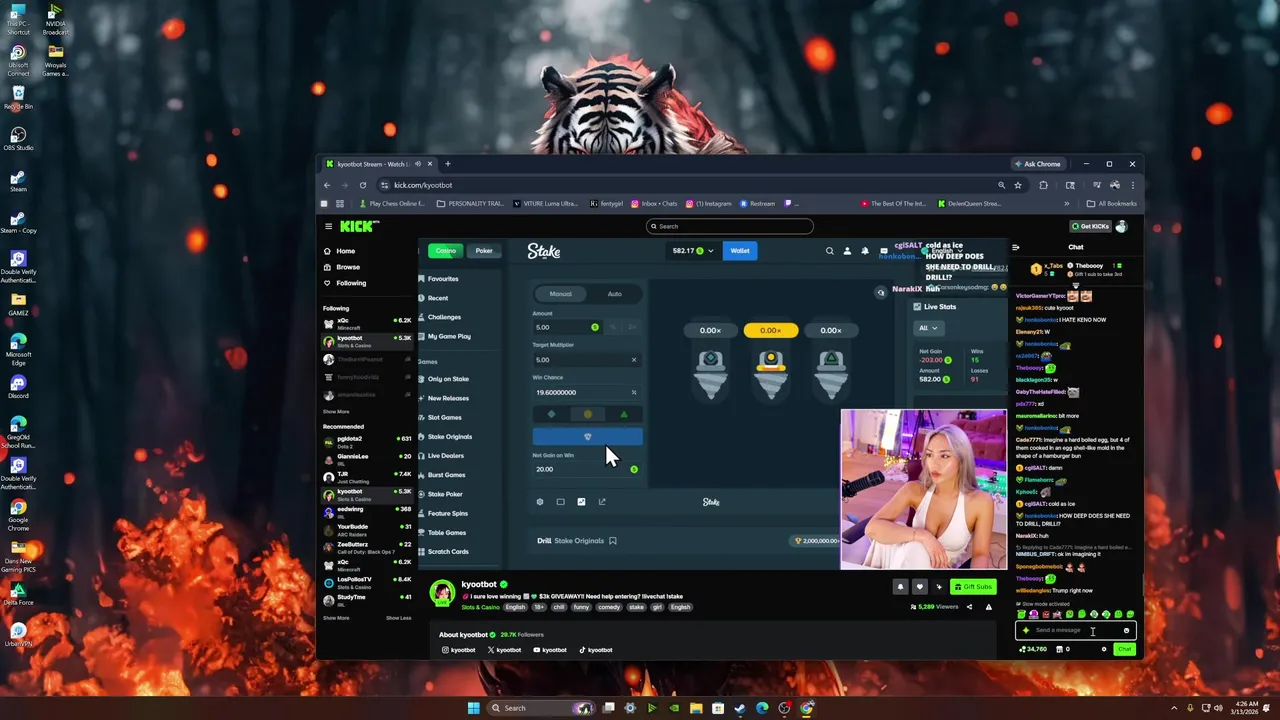1280x720 pixels.
Task: Open the Restream bookmark
Action: click(757, 204)
